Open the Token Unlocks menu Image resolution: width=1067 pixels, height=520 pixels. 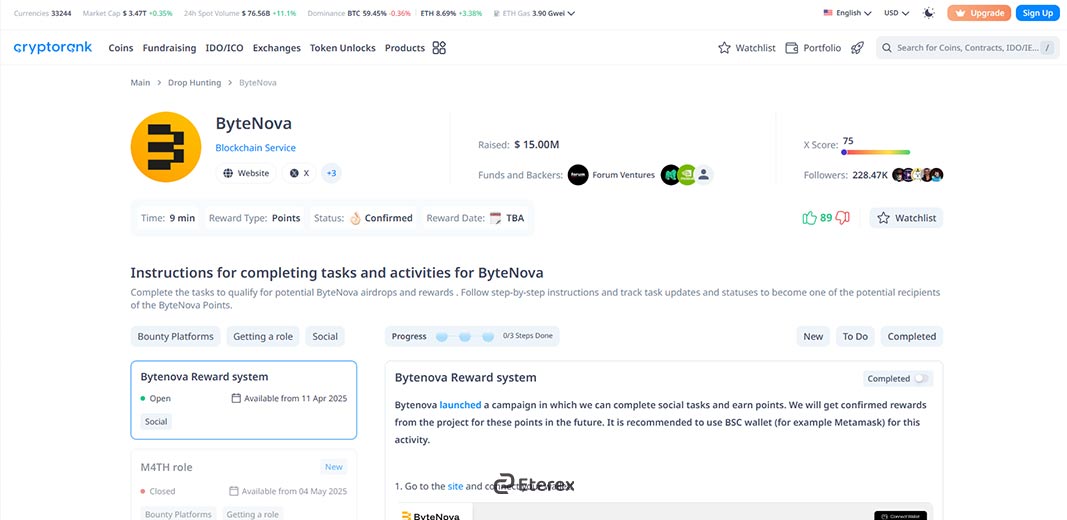(x=342, y=48)
